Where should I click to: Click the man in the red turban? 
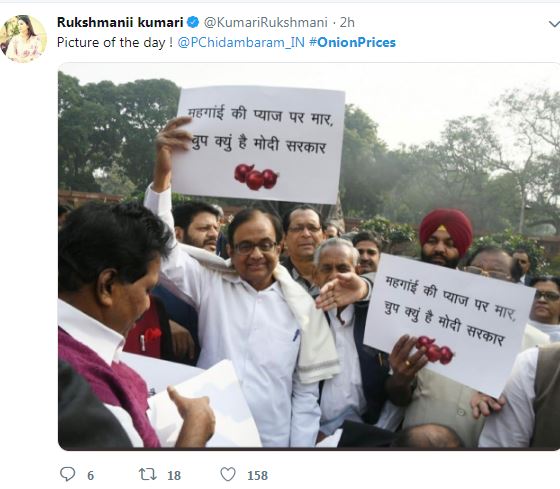445,239
